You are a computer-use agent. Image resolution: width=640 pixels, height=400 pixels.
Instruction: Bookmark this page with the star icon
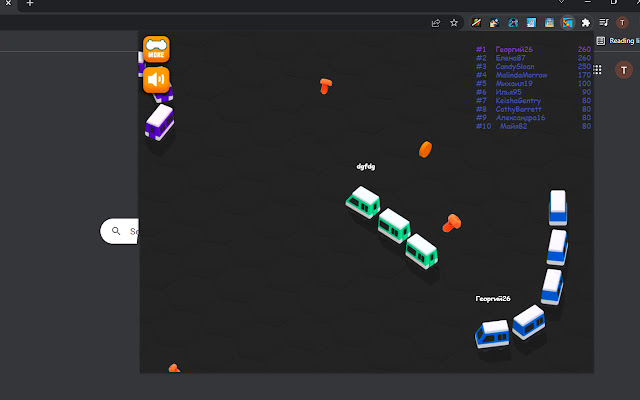454,23
